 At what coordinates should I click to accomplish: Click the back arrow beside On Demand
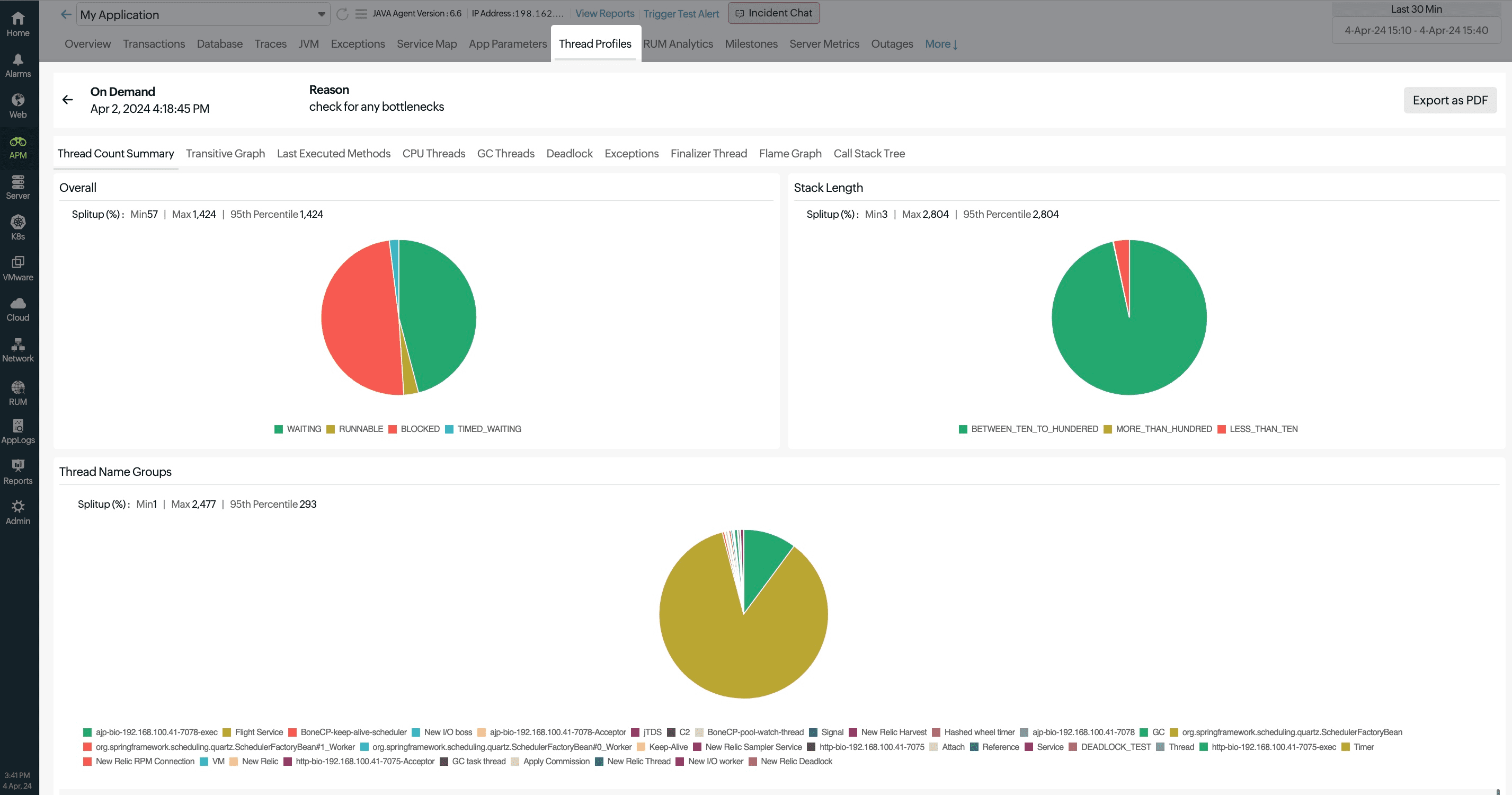(x=67, y=100)
